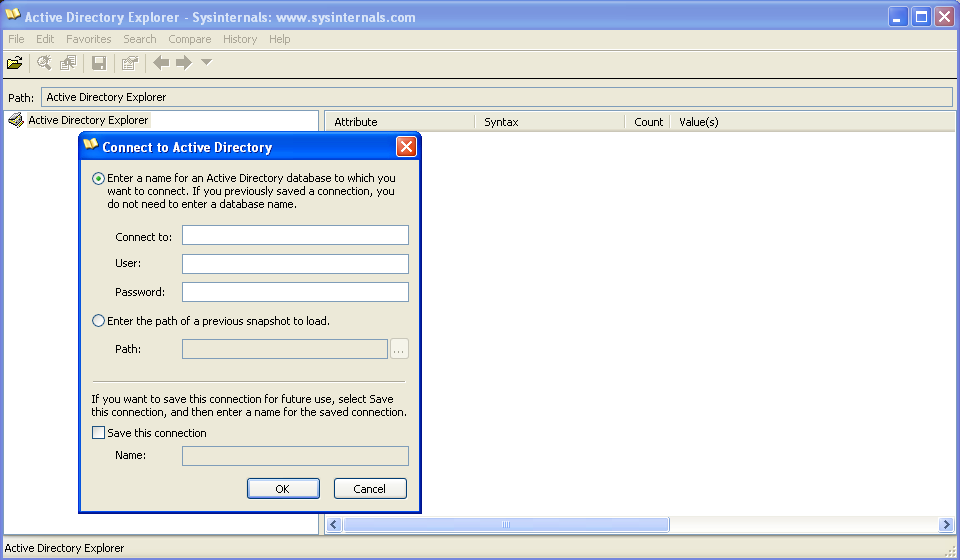Click the Value(s) column header
The width and height of the screenshot is (960, 560).
[x=812, y=122]
